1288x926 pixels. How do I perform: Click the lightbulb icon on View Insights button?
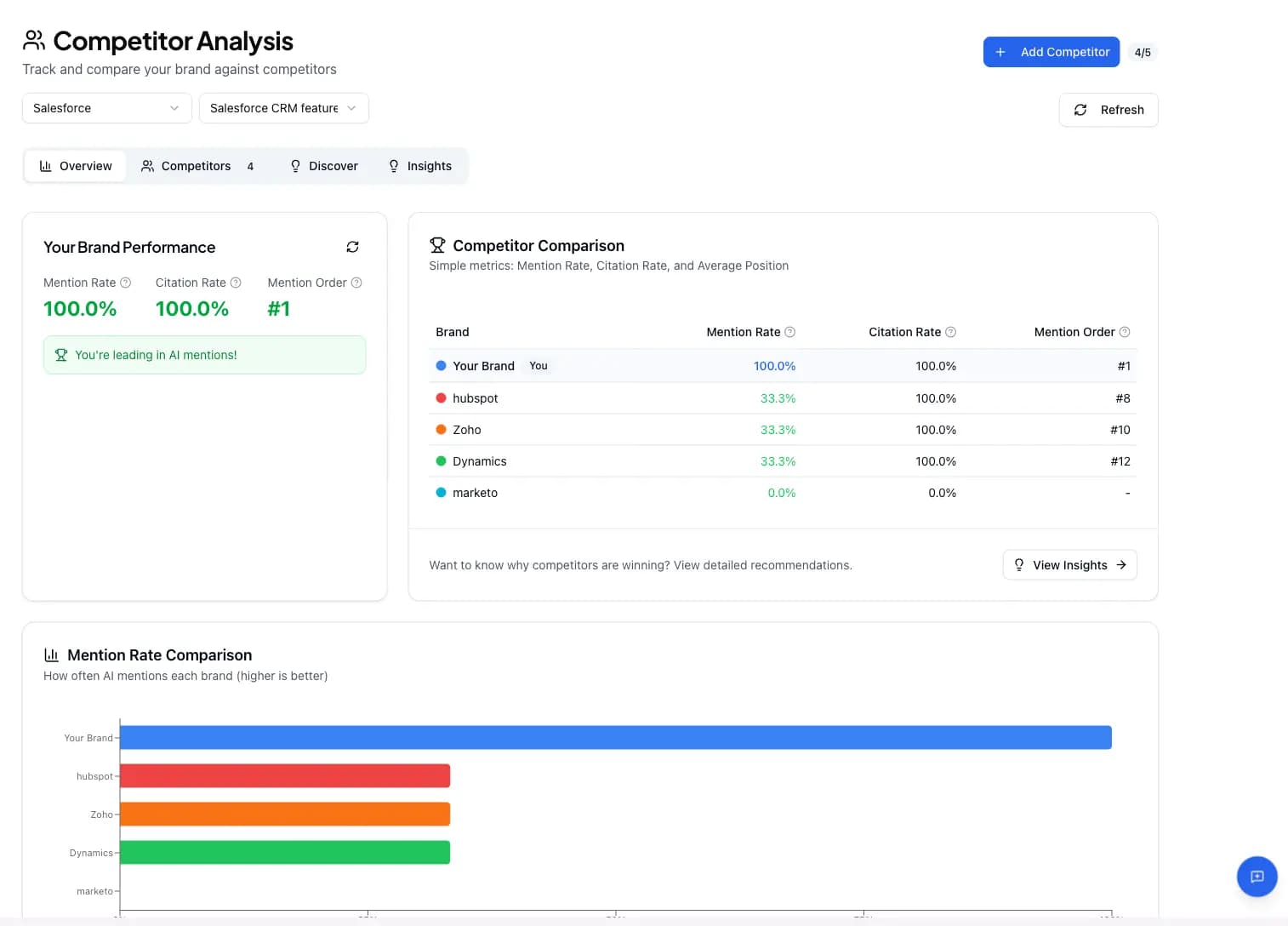pos(1019,565)
